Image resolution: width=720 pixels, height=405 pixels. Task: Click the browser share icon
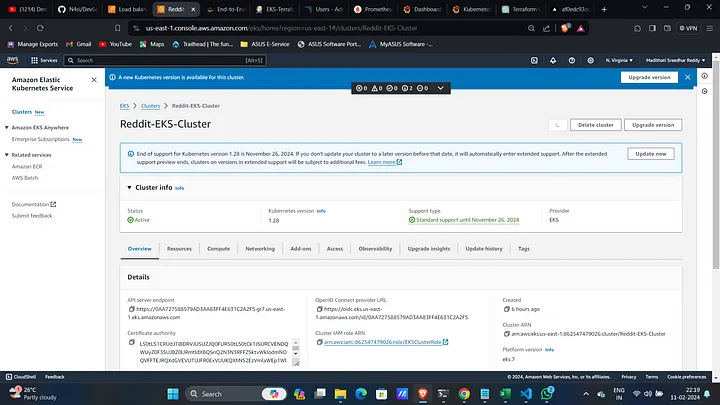click(546, 28)
